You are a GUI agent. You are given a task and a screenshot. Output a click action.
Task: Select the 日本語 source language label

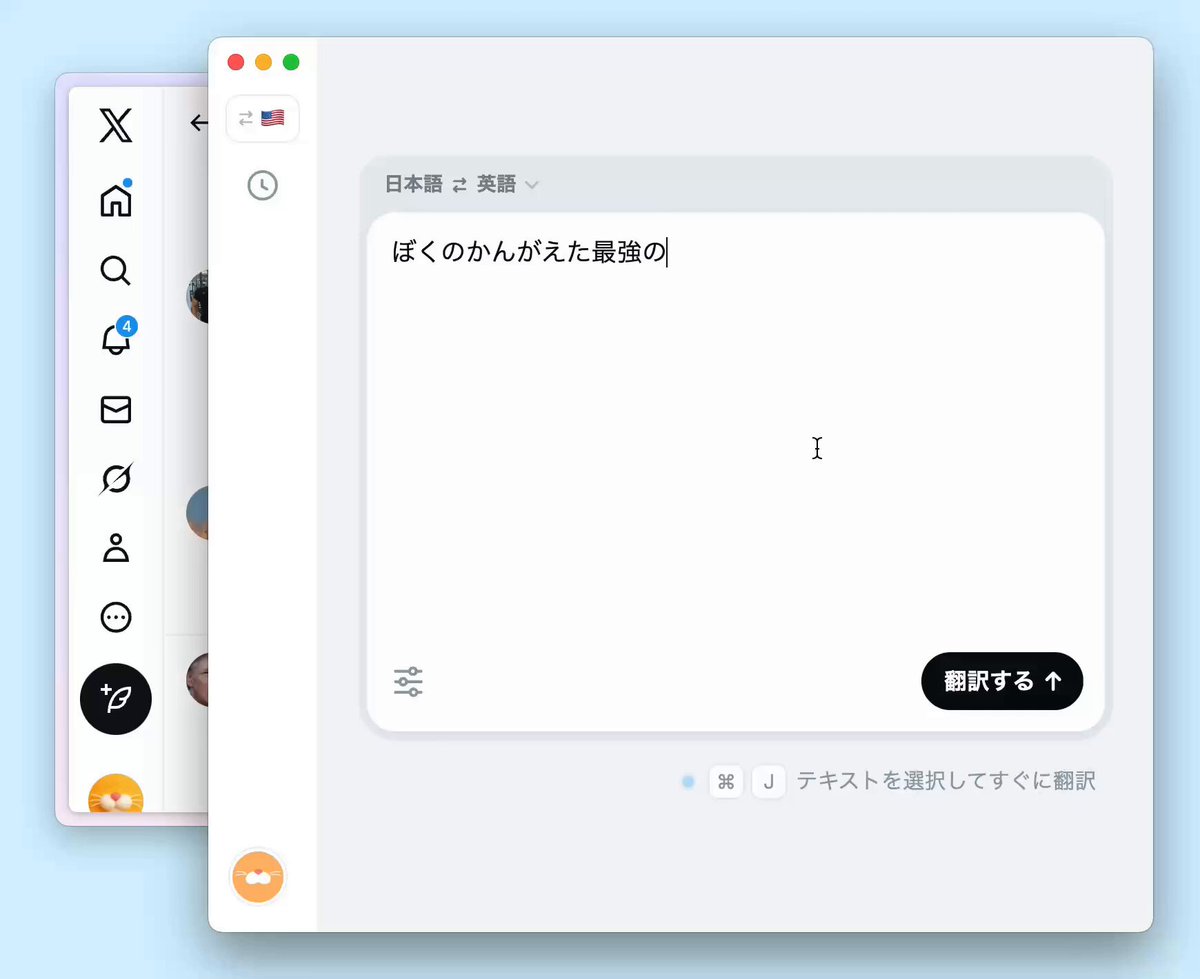click(x=413, y=184)
